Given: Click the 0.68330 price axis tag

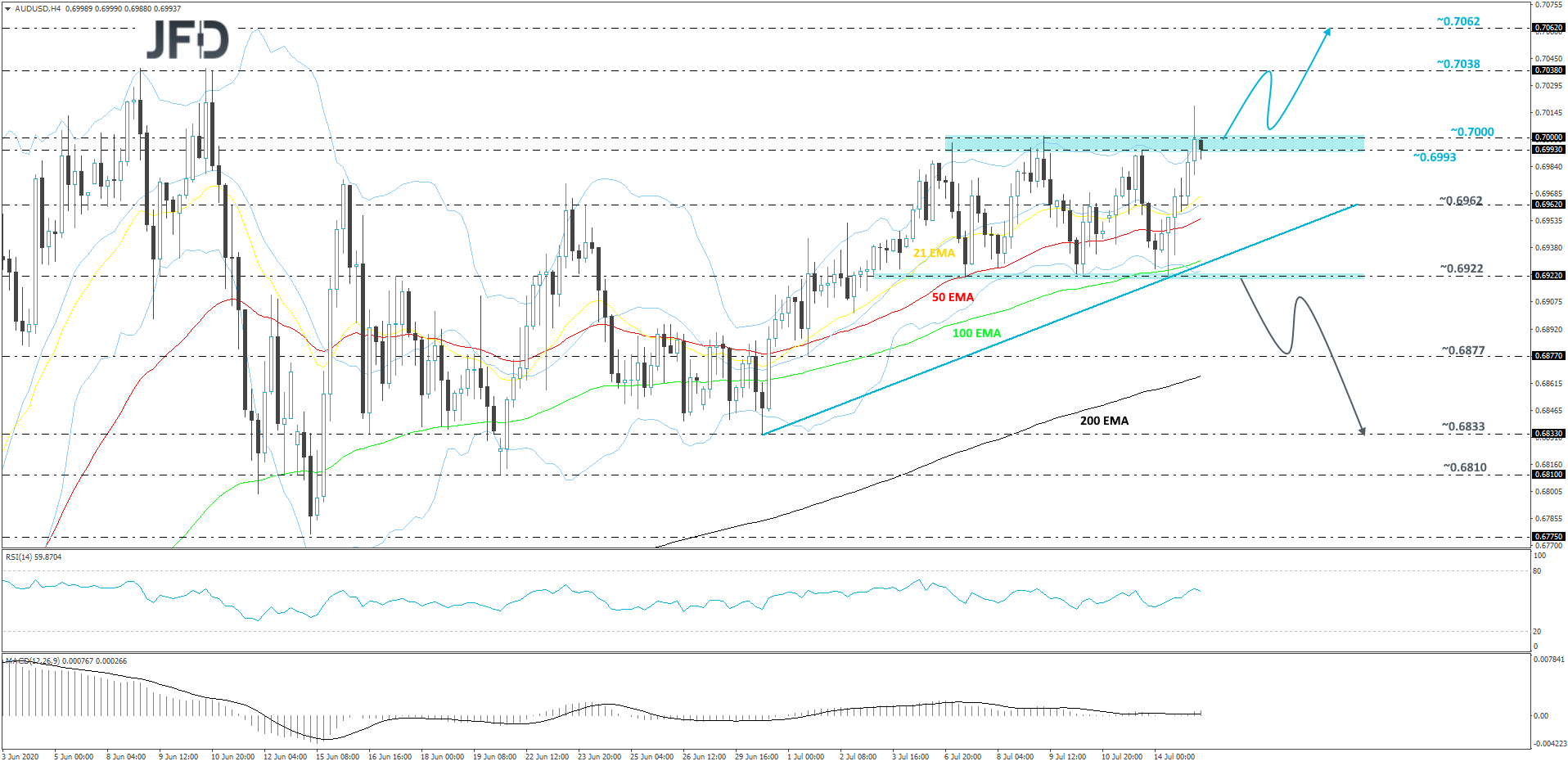Looking at the screenshot, I should (x=1548, y=434).
